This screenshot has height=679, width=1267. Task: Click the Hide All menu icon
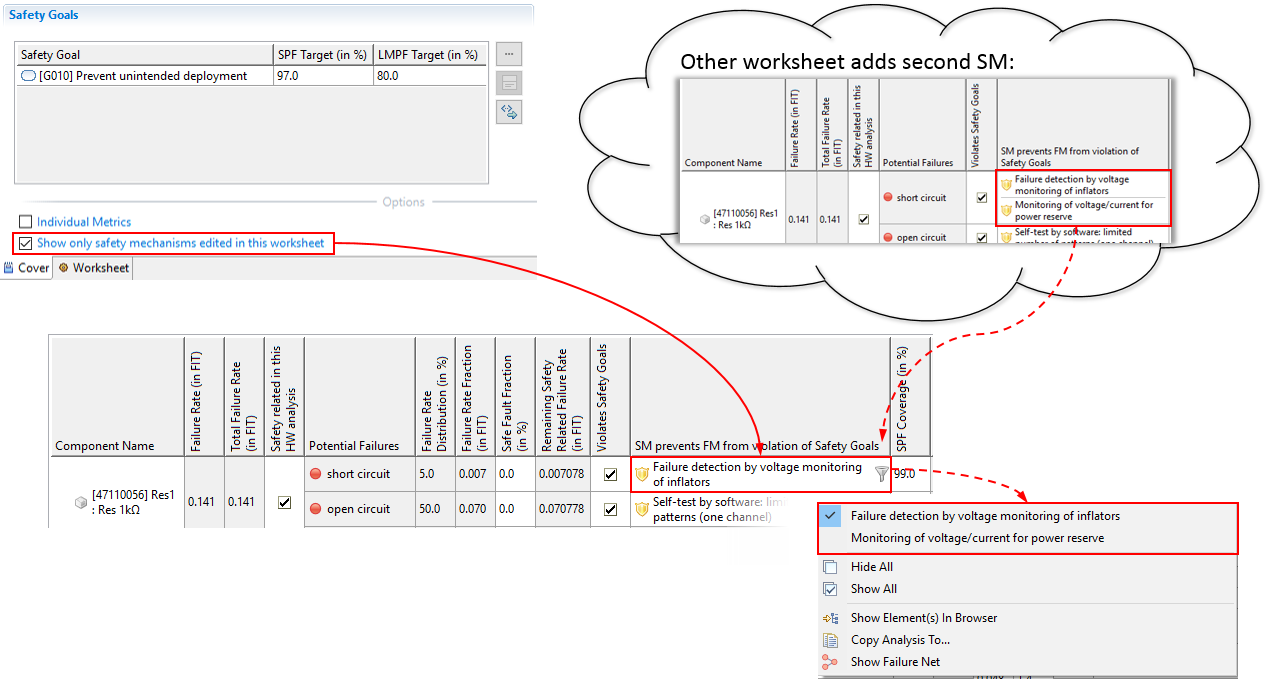point(830,567)
